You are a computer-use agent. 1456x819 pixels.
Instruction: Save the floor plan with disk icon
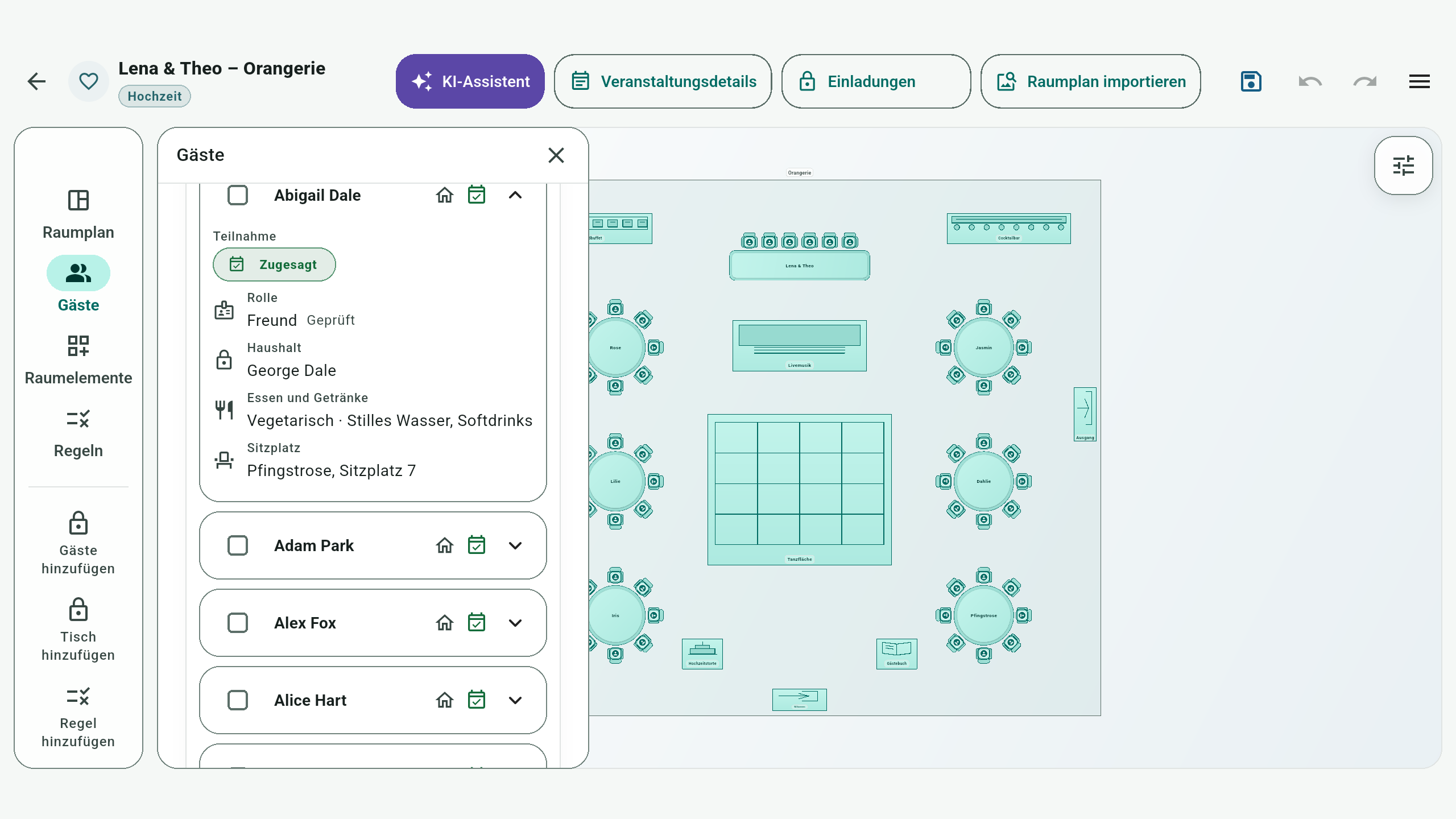click(x=1251, y=81)
